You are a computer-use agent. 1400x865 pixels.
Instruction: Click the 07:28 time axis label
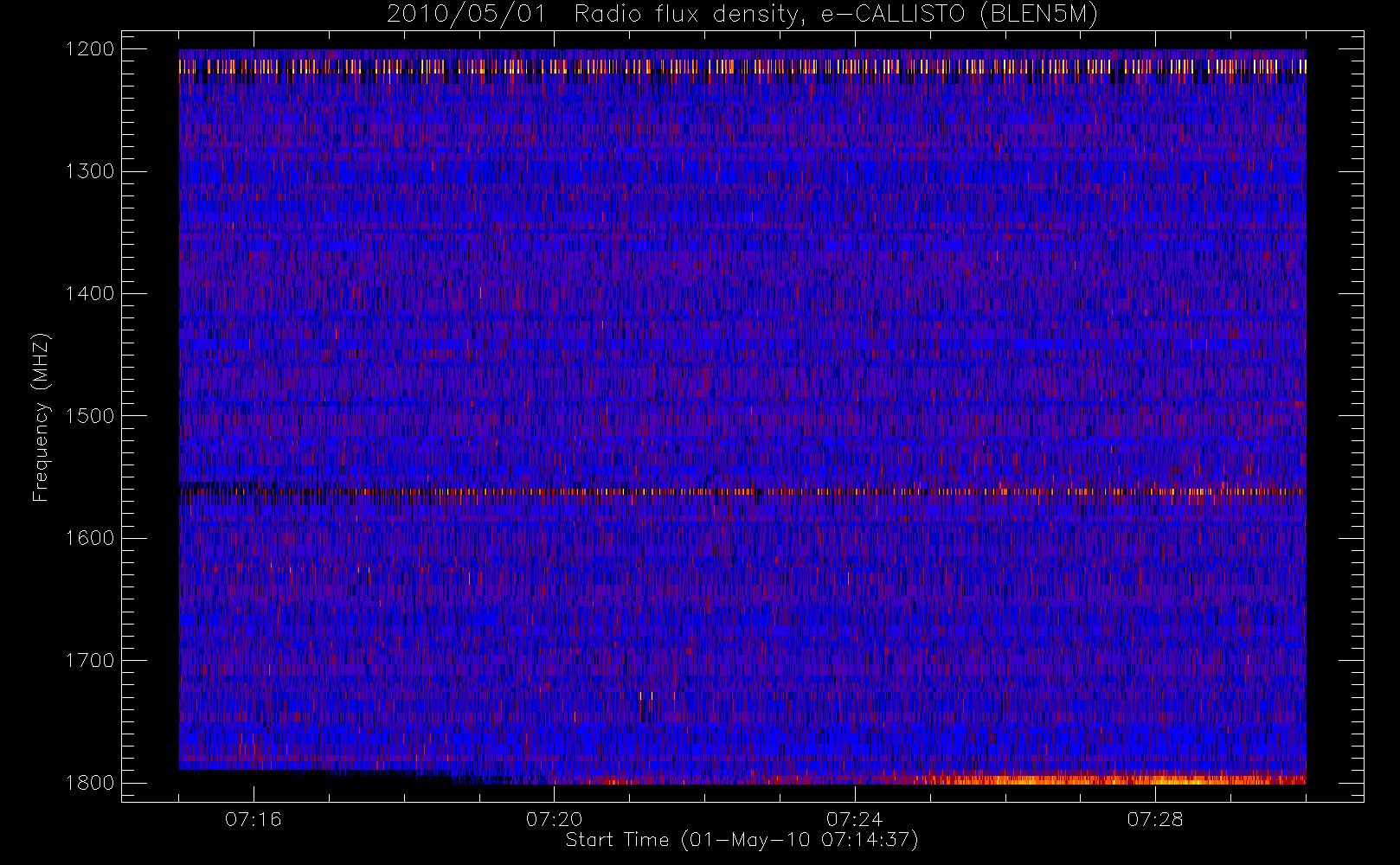(1154, 819)
